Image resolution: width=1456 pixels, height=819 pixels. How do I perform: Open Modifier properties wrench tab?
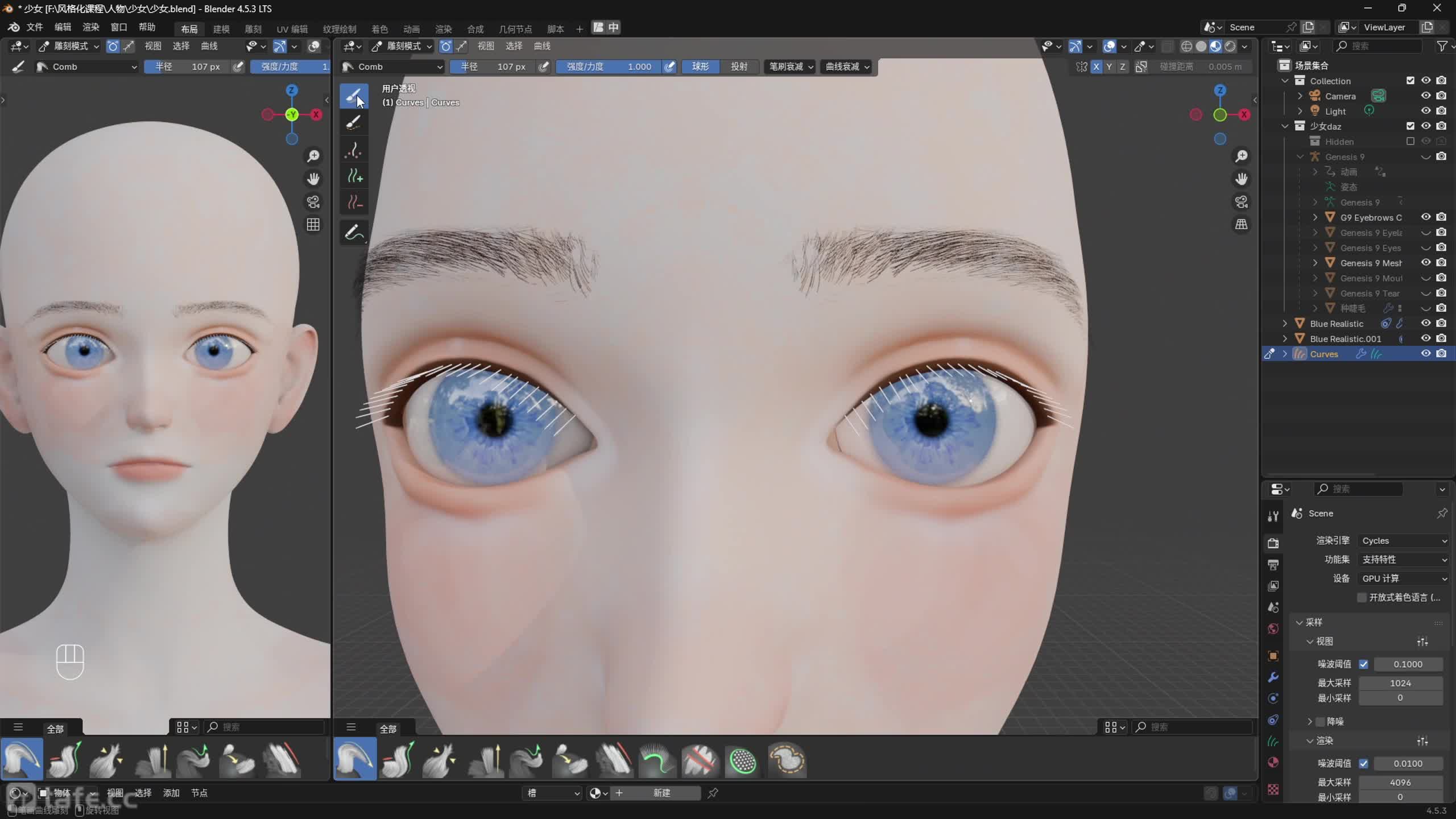(x=1273, y=677)
